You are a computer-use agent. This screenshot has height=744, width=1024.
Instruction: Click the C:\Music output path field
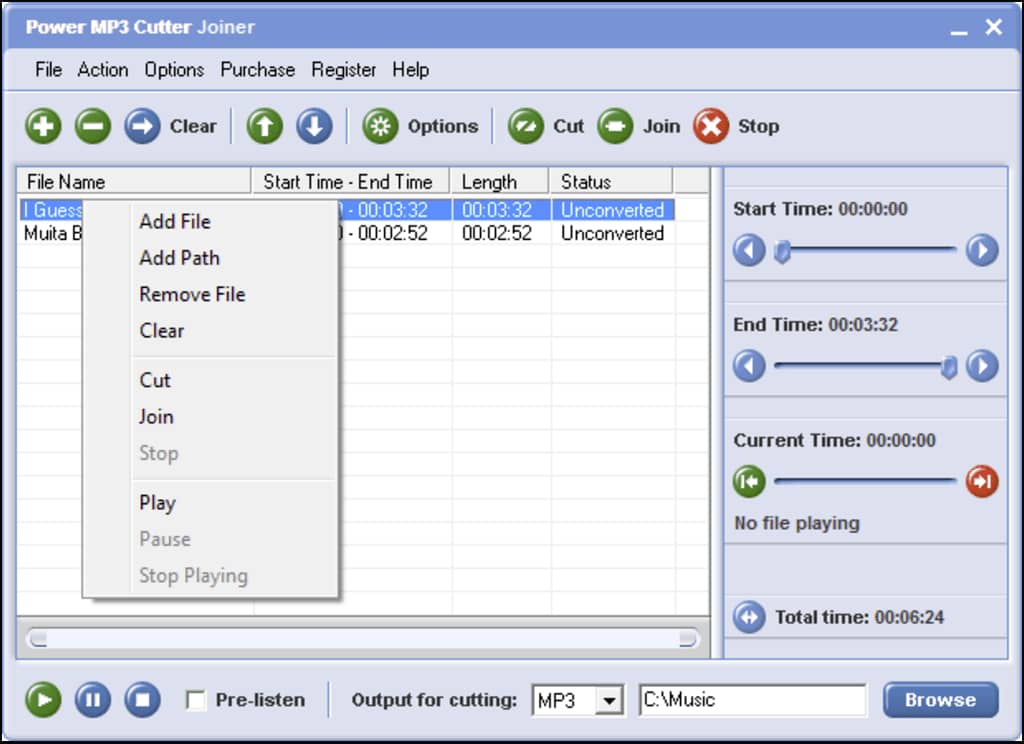tap(752, 701)
